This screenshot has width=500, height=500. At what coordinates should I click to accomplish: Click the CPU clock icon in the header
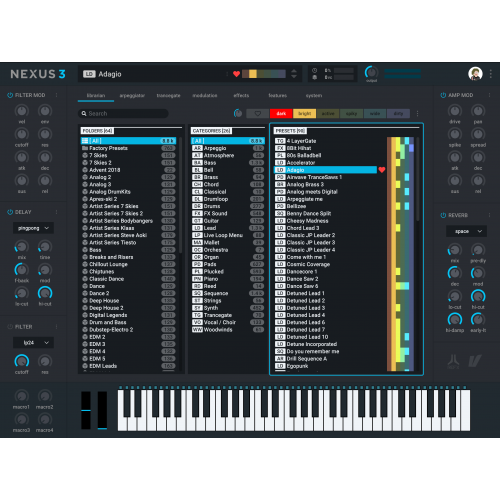[x=314, y=70]
